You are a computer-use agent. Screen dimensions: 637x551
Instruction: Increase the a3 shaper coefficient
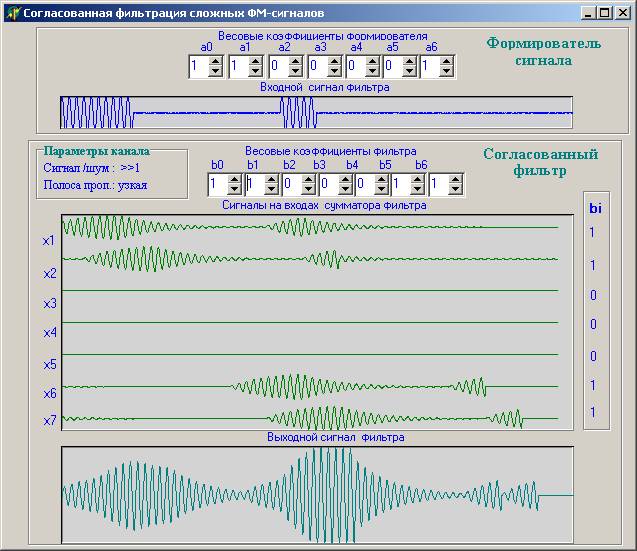[x=334, y=62]
